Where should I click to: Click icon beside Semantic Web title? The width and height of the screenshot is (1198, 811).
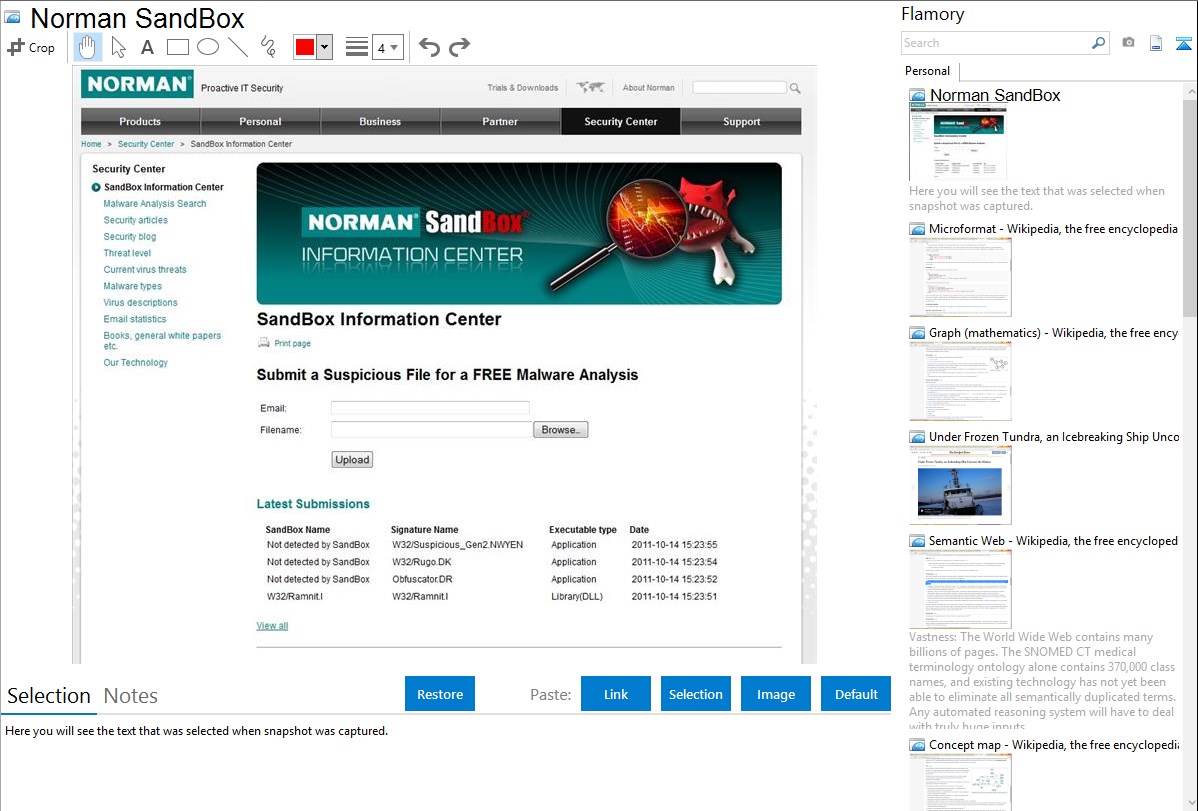(x=917, y=541)
